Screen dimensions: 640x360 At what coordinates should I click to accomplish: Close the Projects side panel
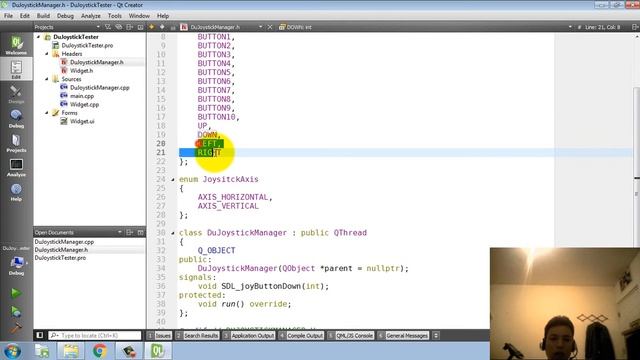pyautogui.click(x=140, y=27)
